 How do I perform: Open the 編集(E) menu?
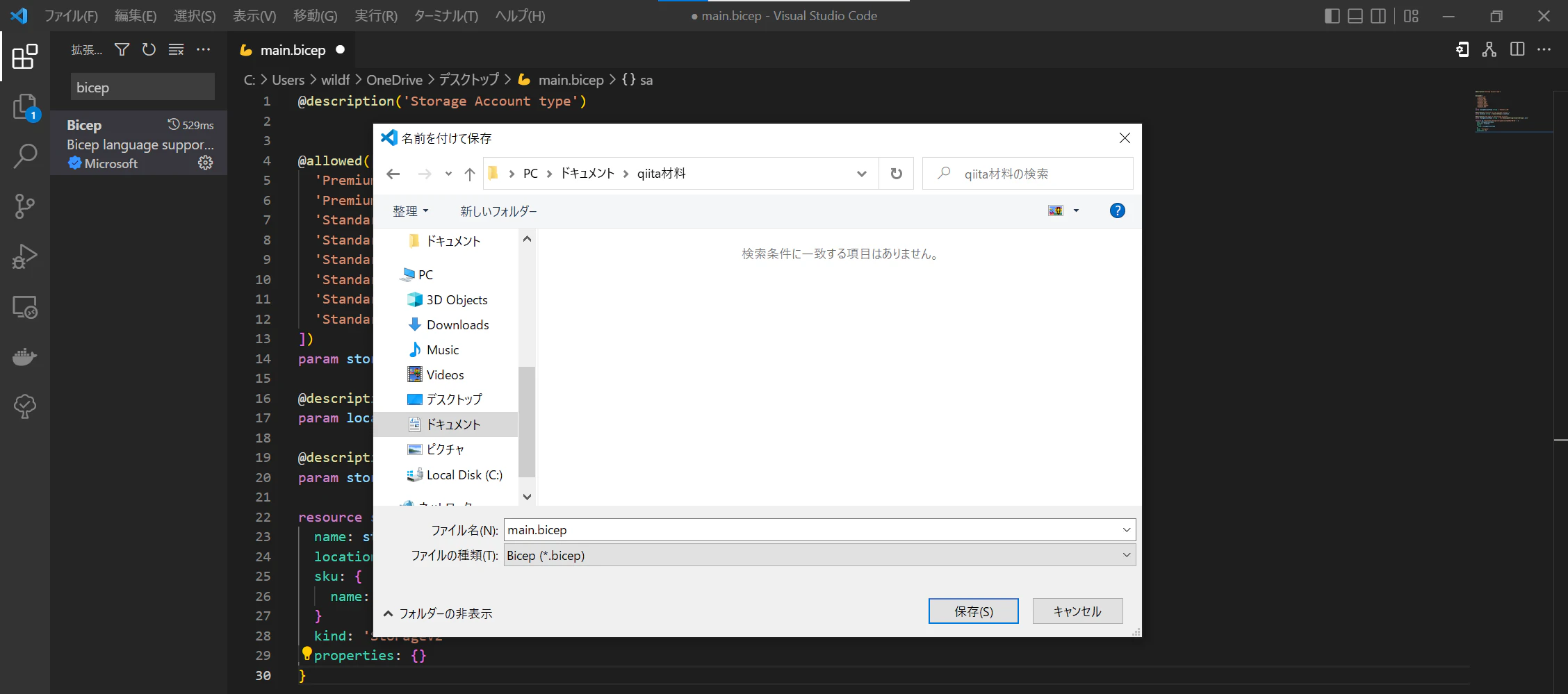tap(136, 16)
